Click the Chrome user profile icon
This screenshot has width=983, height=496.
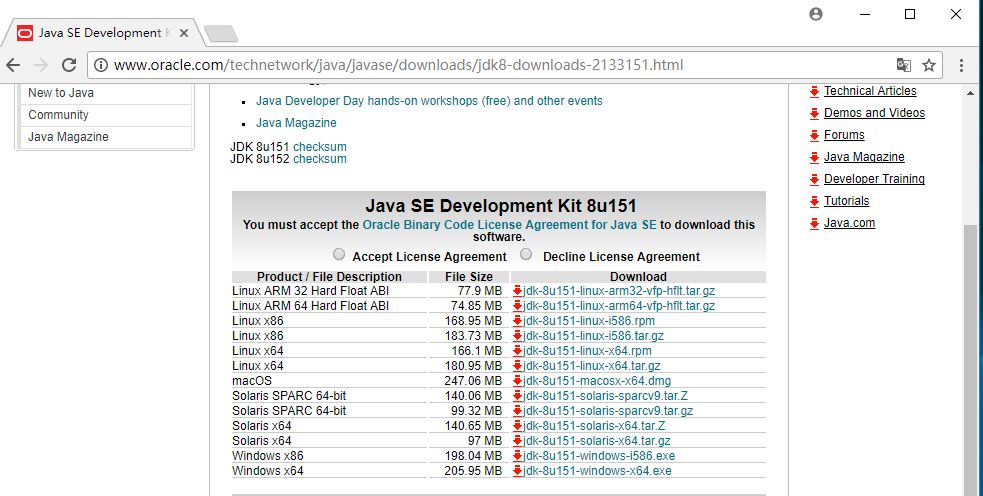816,14
